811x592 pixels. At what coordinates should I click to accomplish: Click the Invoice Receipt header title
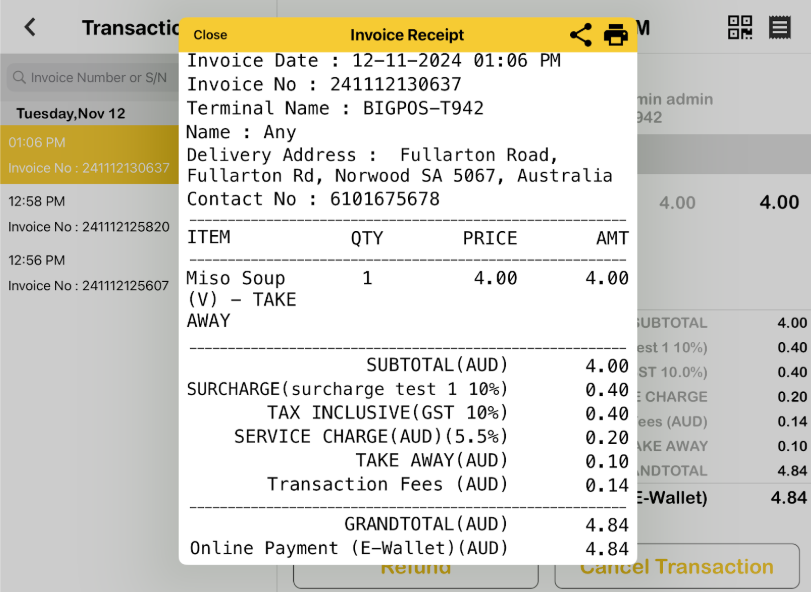pos(405,35)
